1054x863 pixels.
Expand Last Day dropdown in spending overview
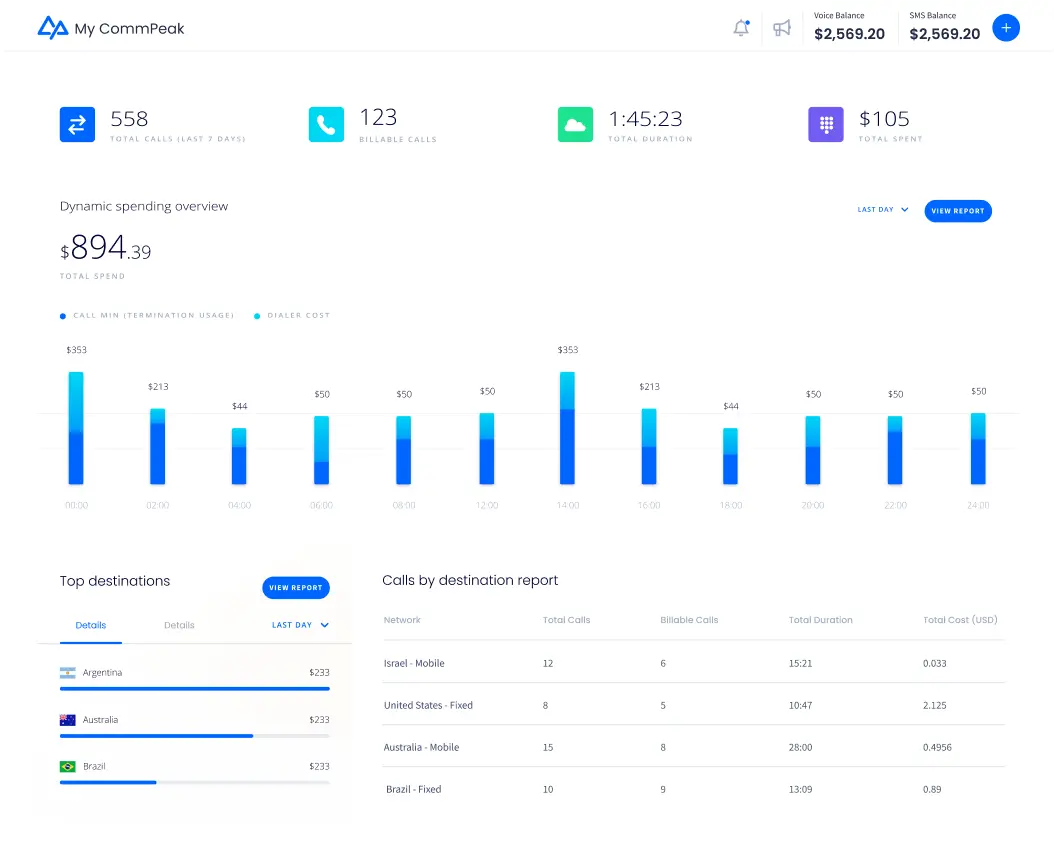(x=883, y=210)
